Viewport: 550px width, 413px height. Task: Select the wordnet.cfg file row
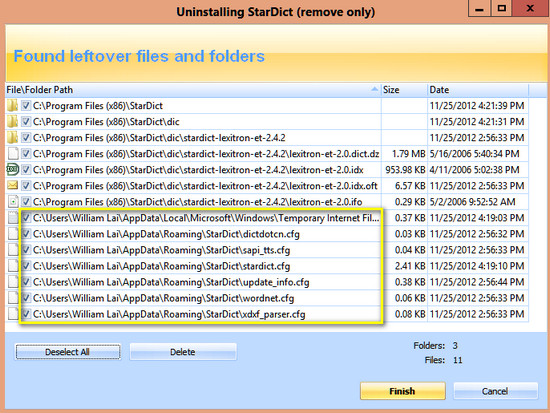[267, 298]
